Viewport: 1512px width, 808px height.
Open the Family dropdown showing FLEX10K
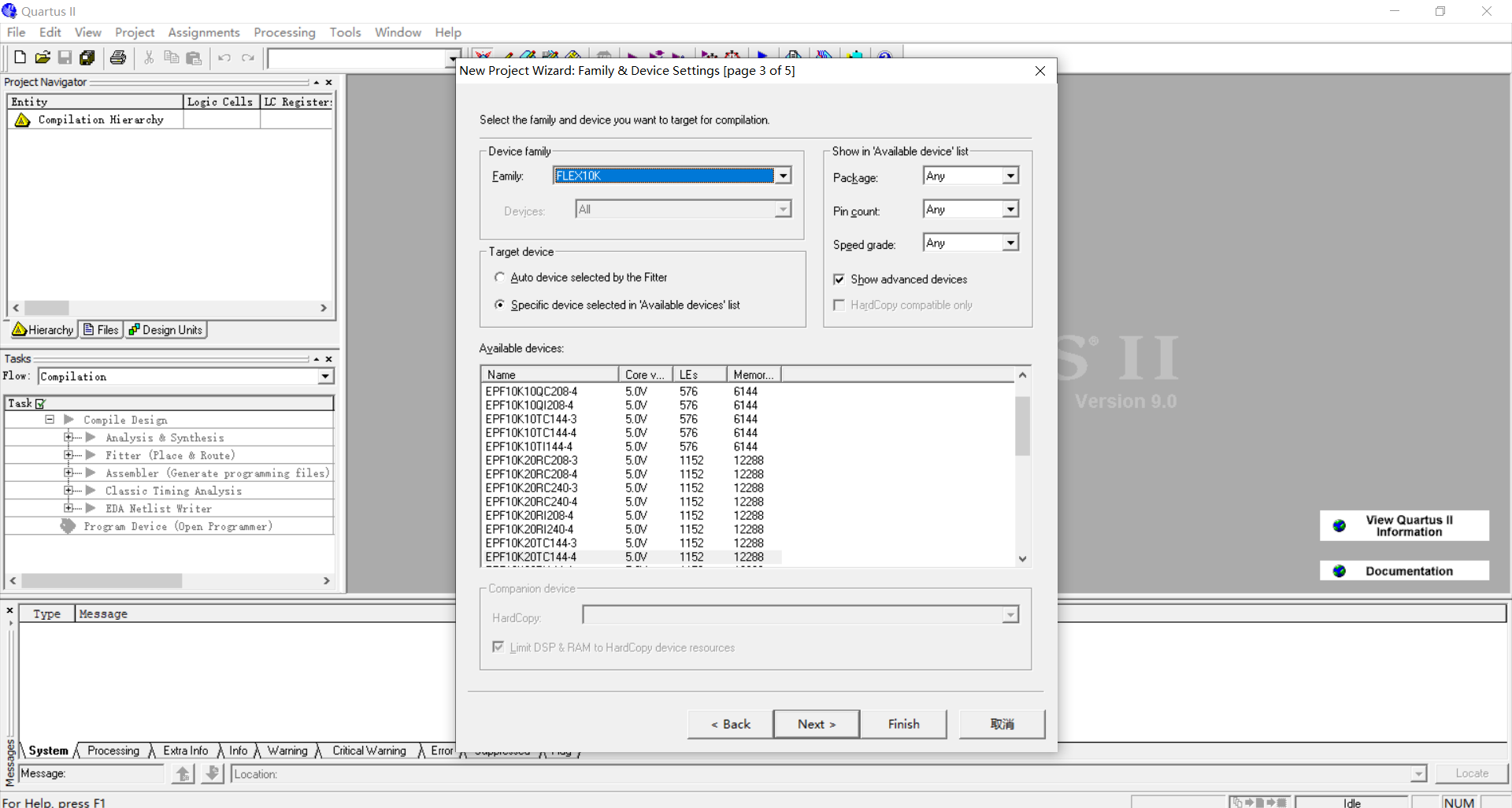click(x=783, y=176)
